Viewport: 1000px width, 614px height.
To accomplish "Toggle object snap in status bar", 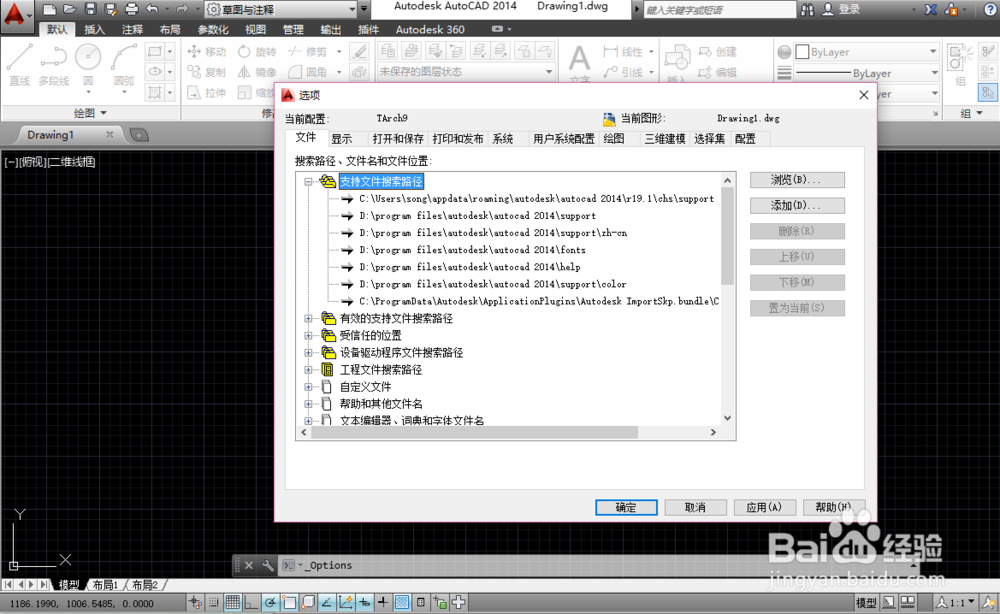I will point(289,602).
